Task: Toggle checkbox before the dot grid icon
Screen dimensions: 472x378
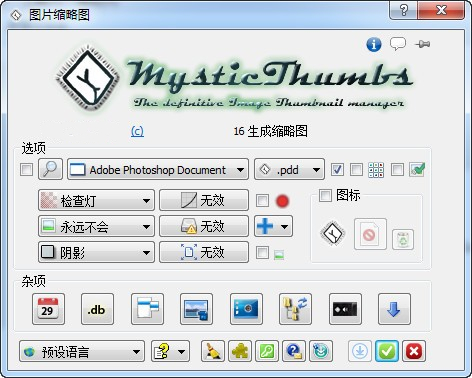Action: (x=356, y=169)
